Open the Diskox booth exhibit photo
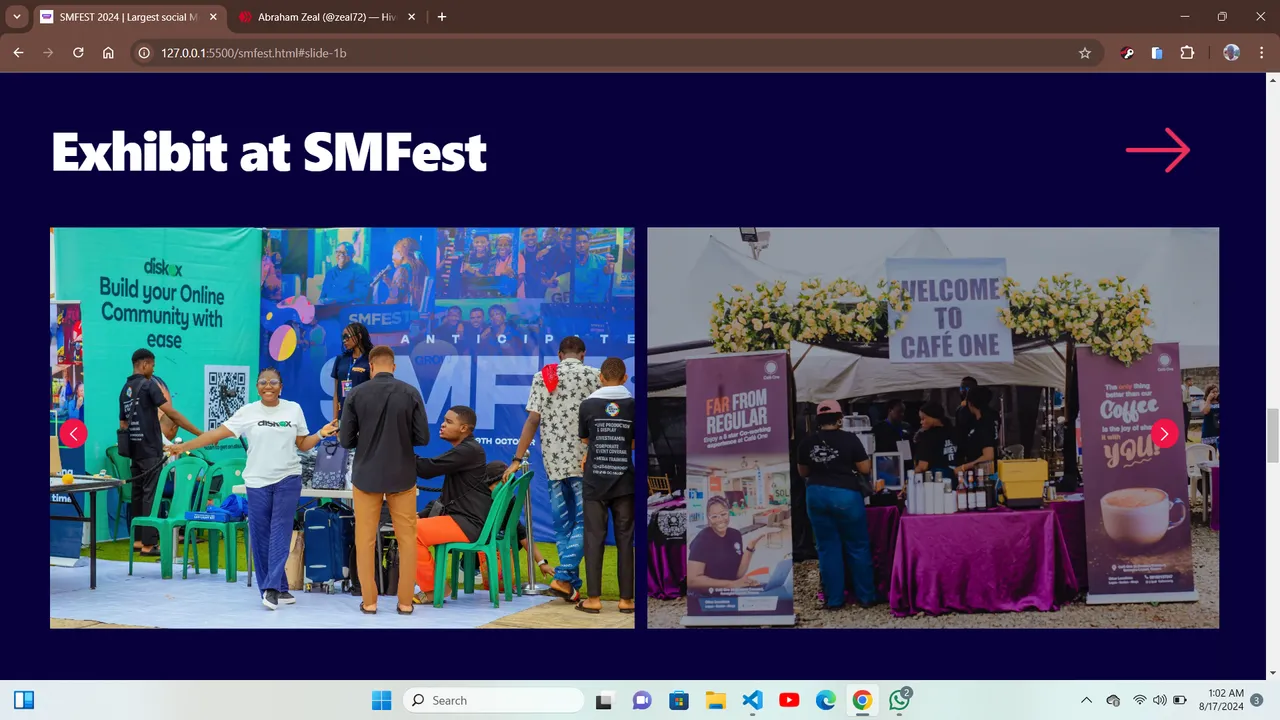 point(342,428)
